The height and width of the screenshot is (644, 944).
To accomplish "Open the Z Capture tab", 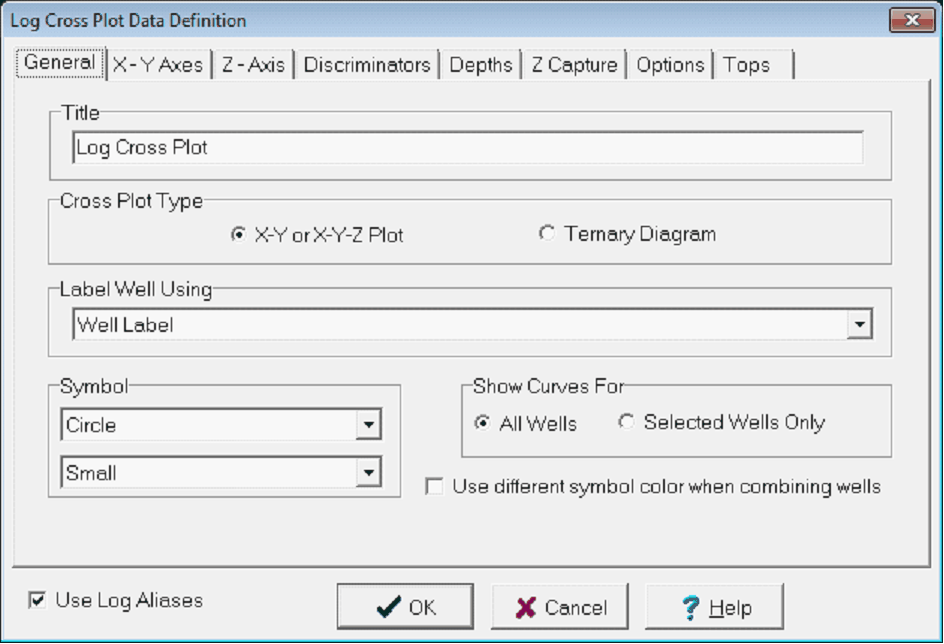I will [x=574, y=65].
